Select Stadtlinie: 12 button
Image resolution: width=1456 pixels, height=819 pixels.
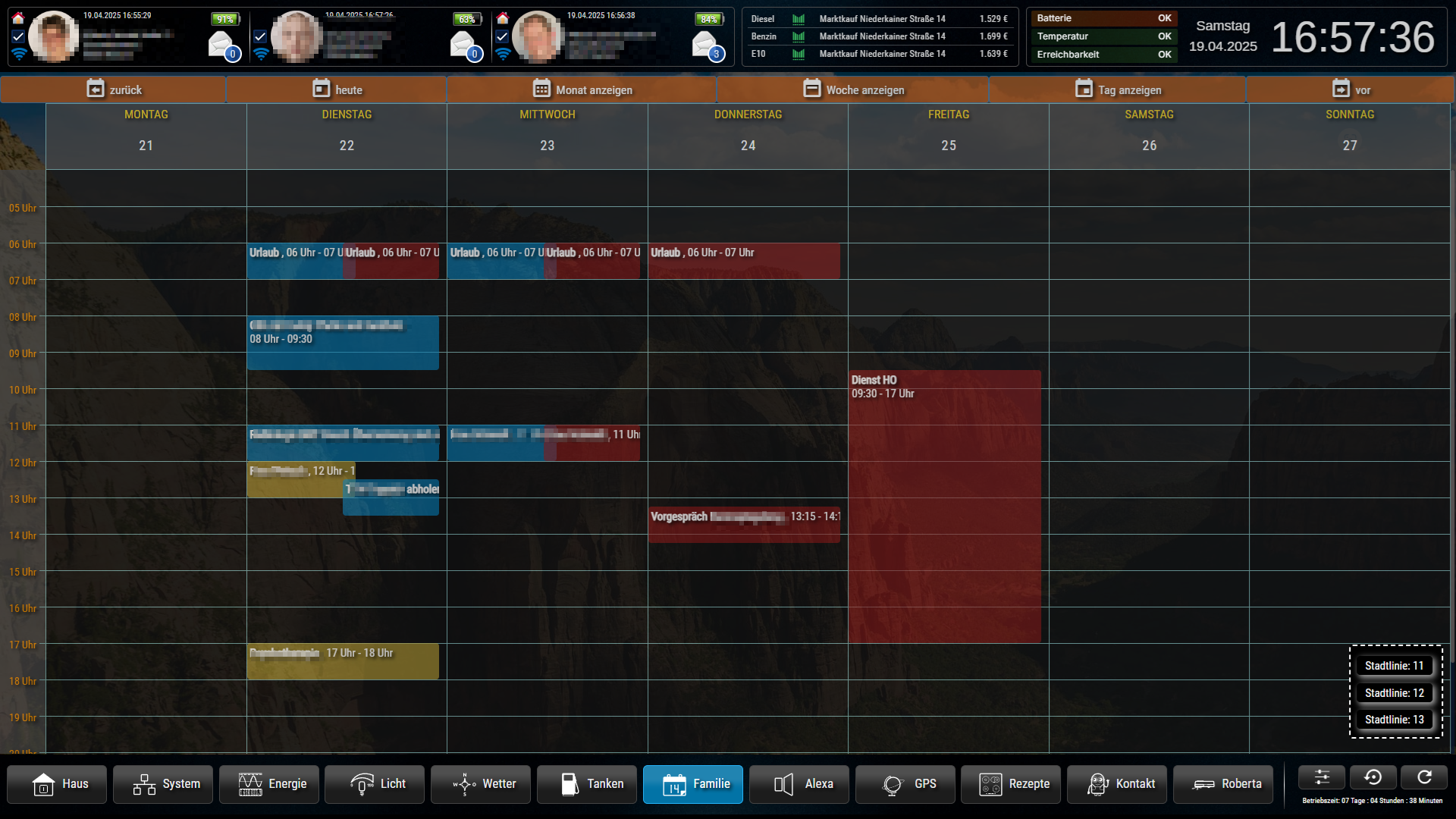pos(1394,692)
